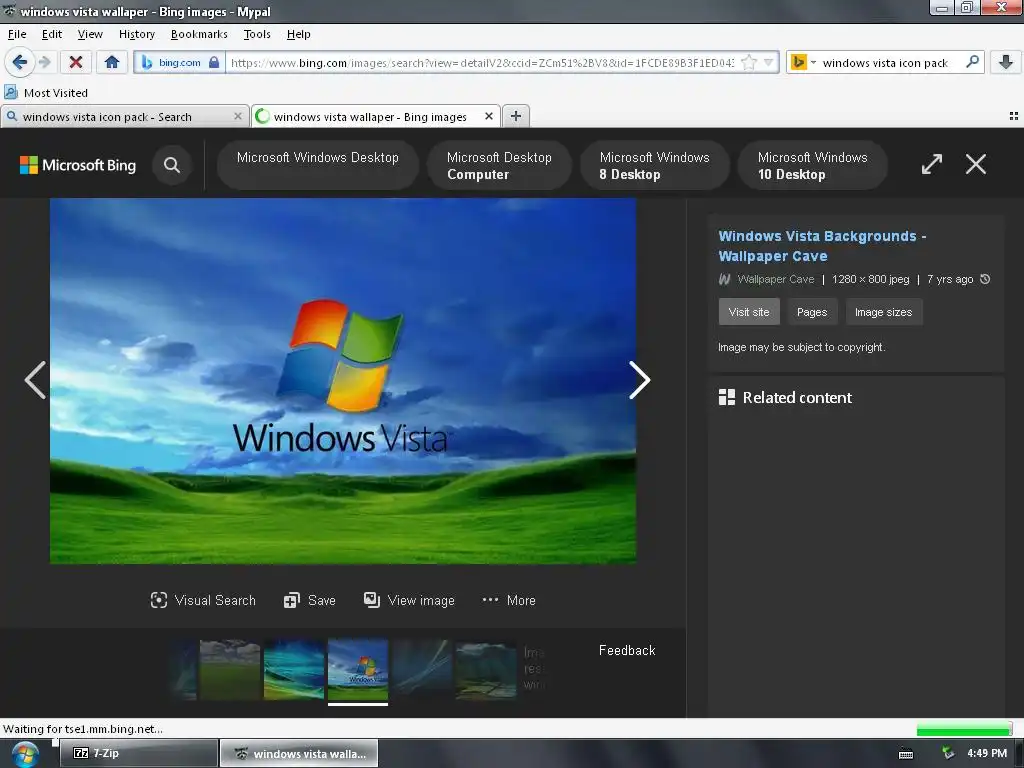Show the list of all tabs

point(1014,116)
